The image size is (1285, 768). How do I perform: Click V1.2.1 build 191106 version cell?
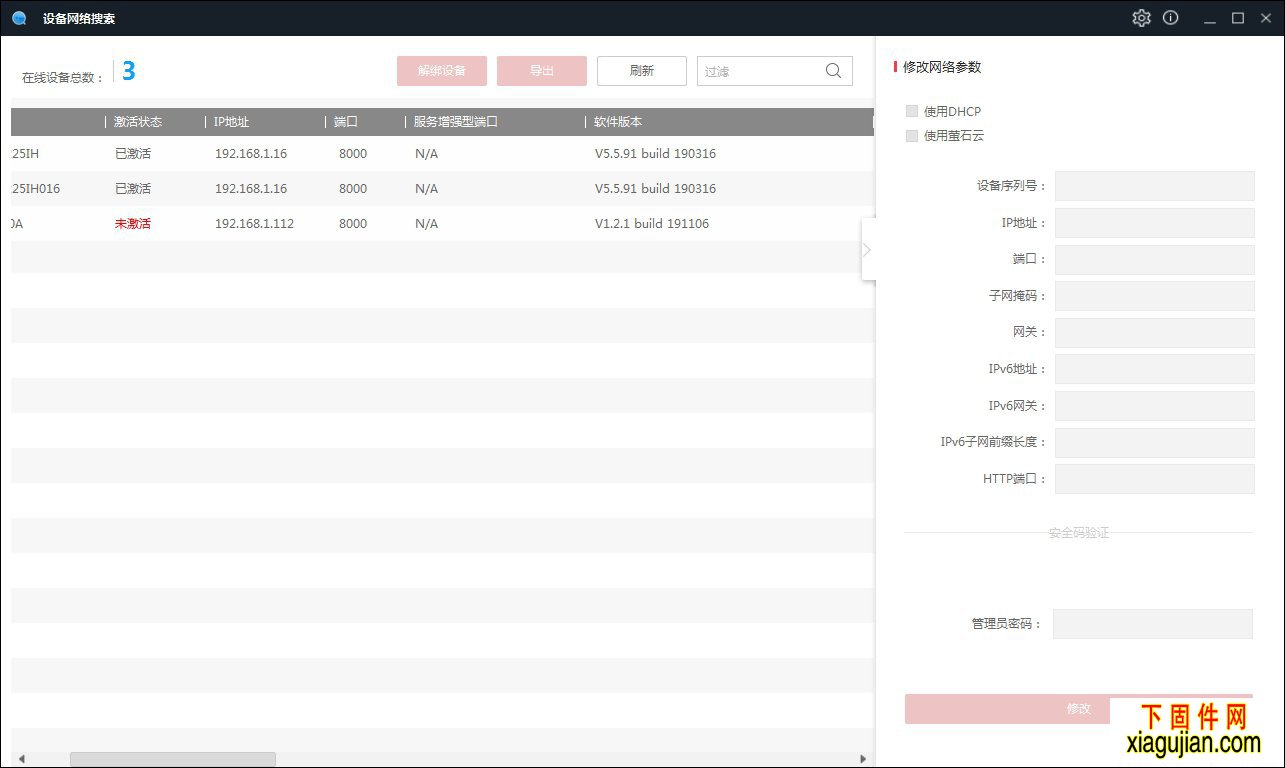coord(652,223)
